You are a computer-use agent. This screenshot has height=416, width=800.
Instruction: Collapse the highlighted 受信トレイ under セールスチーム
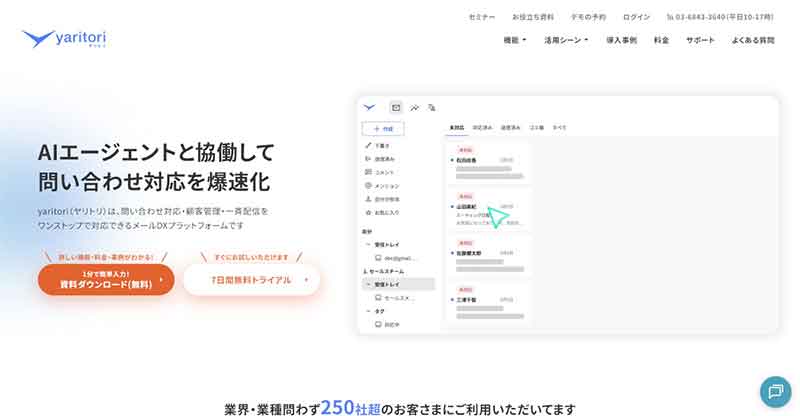click(368, 284)
